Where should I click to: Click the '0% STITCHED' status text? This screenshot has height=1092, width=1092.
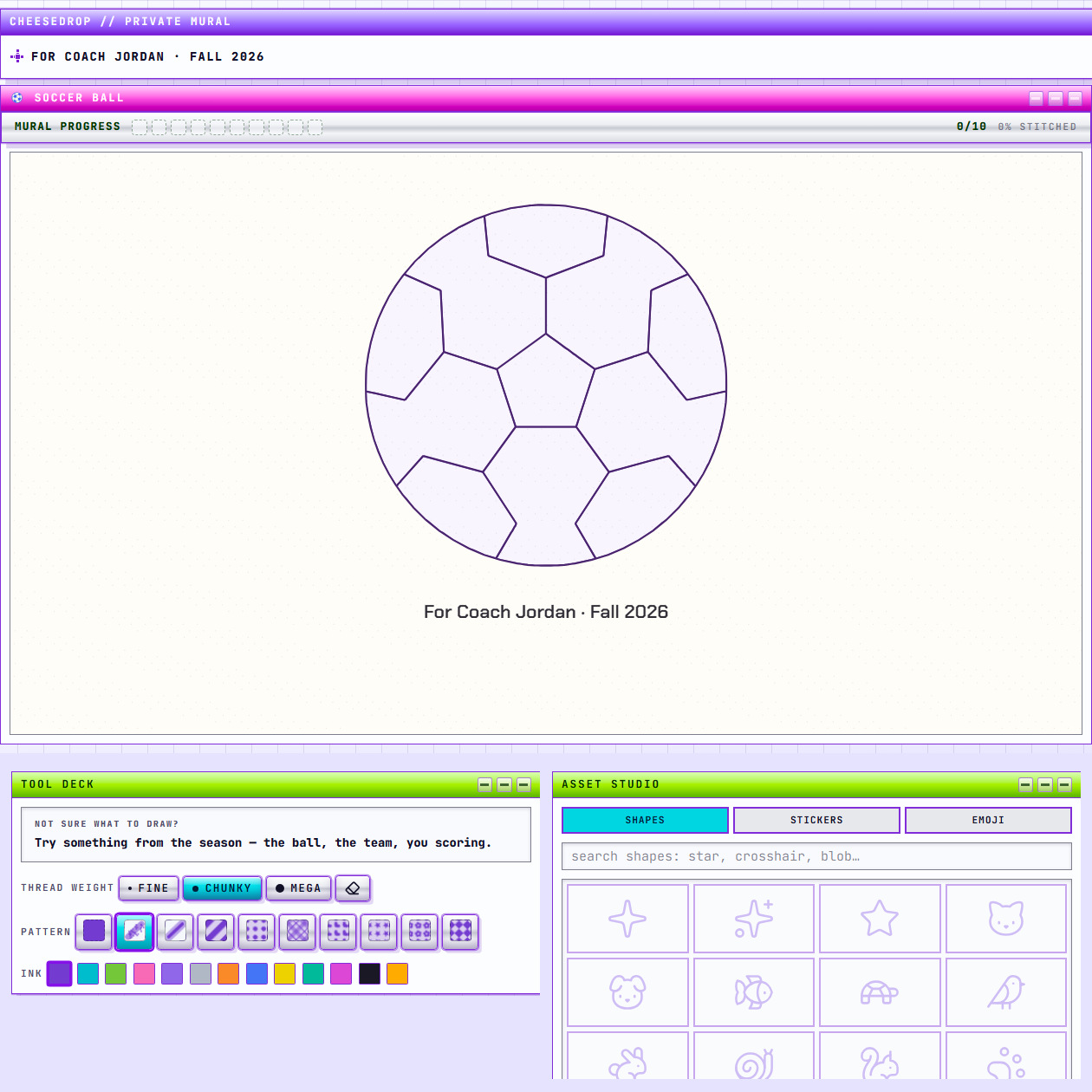click(x=1037, y=127)
